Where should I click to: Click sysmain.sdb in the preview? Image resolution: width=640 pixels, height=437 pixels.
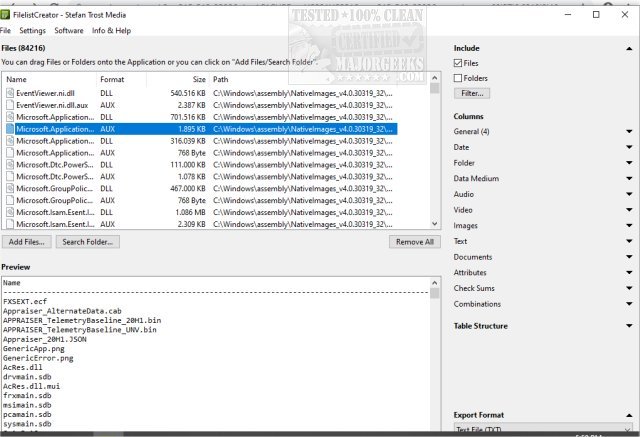[x=27, y=424]
